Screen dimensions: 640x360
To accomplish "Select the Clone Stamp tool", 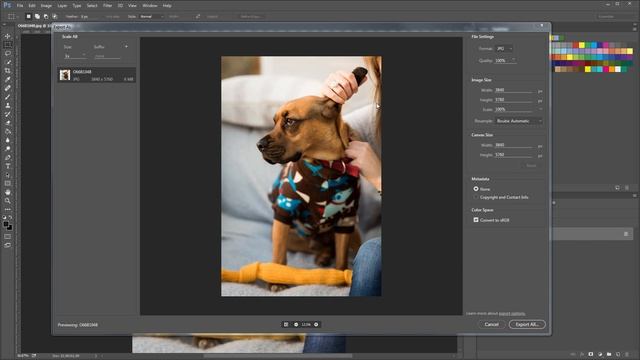I will [x=8, y=105].
